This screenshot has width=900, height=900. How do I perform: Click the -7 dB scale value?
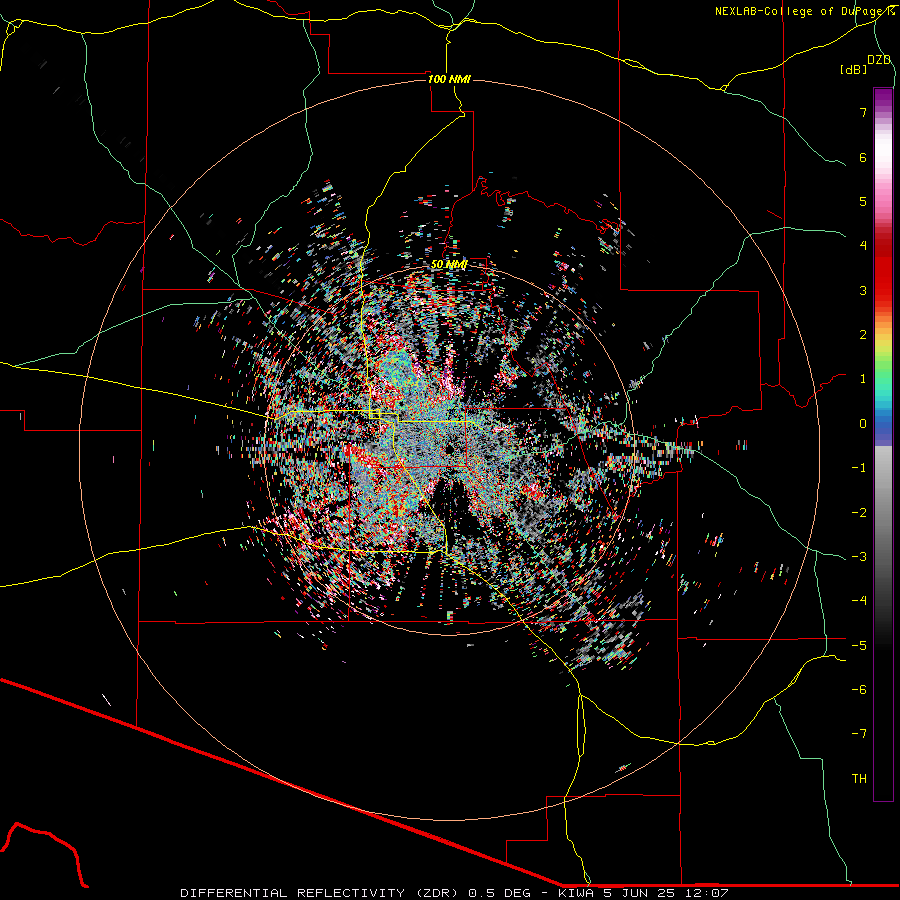pyautogui.click(x=859, y=734)
